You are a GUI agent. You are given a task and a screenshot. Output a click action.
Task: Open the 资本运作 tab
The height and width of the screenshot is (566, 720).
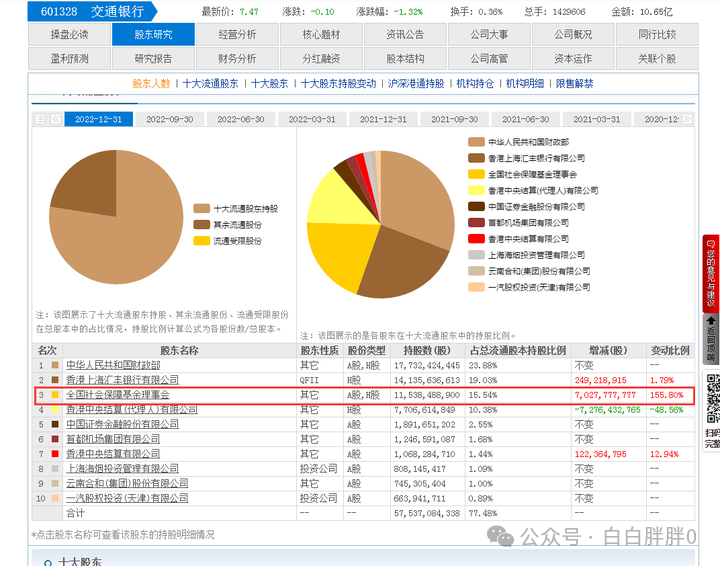(x=573, y=59)
